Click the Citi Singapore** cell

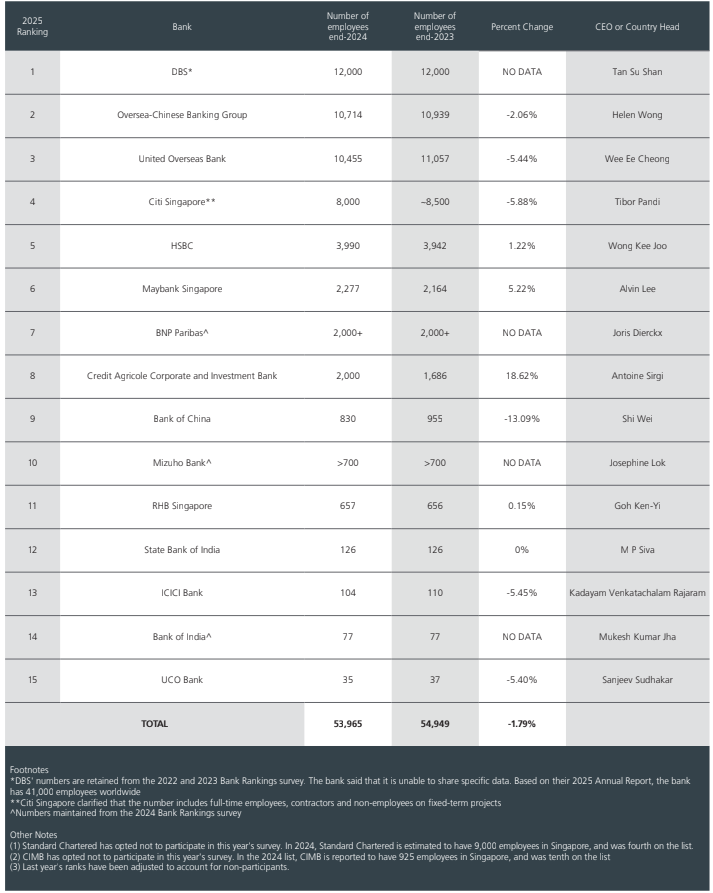pyautogui.click(x=182, y=202)
